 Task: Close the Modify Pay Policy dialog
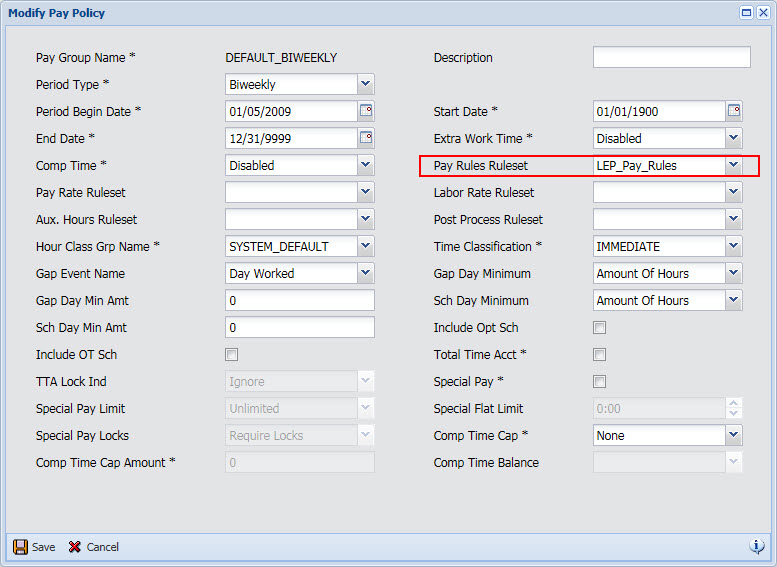point(763,13)
